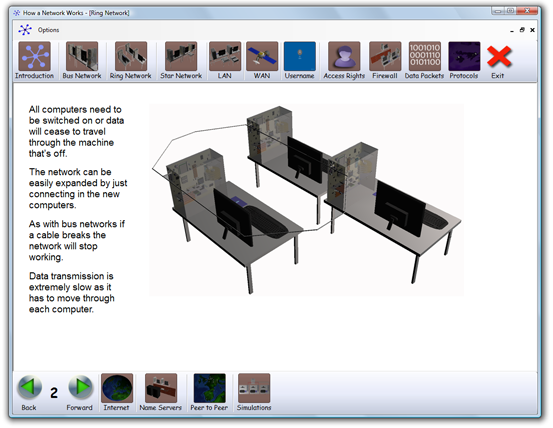This screenshot has width=553, height=428.
Task: Open the Data Packets binary icon
Action: (x=425, y=56)
